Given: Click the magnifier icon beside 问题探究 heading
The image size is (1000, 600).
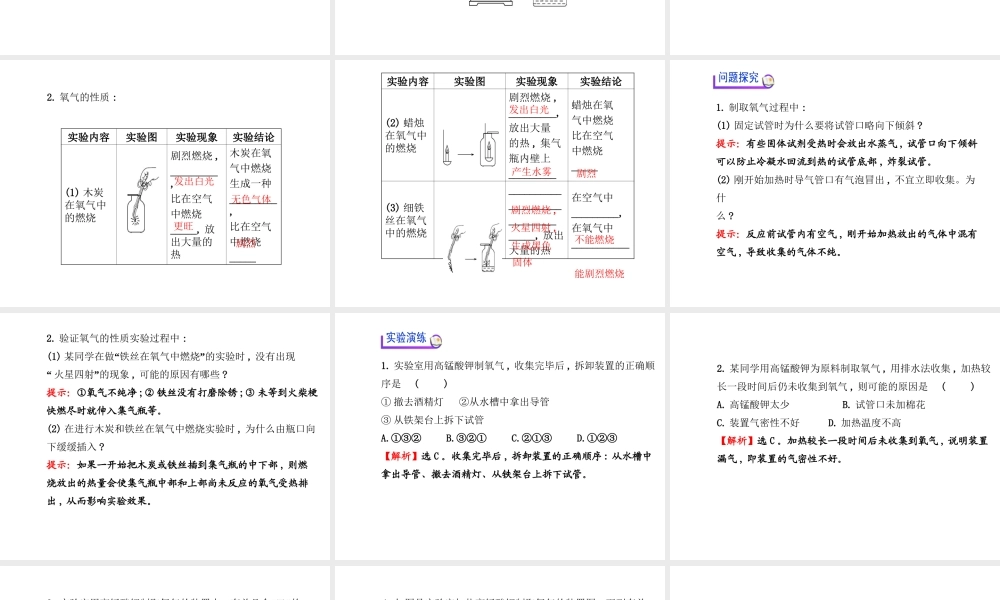Looking at the screenshot, I should pyautogui.click(x=768, y=80).
